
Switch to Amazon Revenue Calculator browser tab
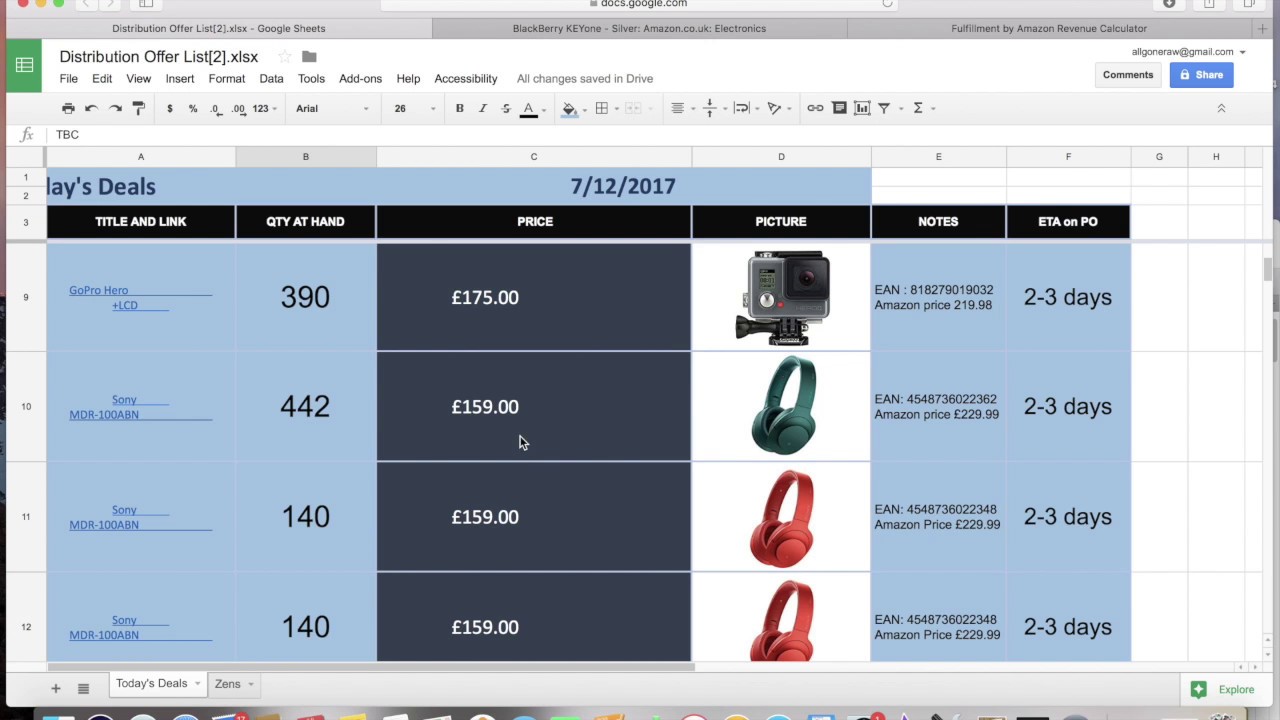pyautogui.click(x=1049, y=28)
